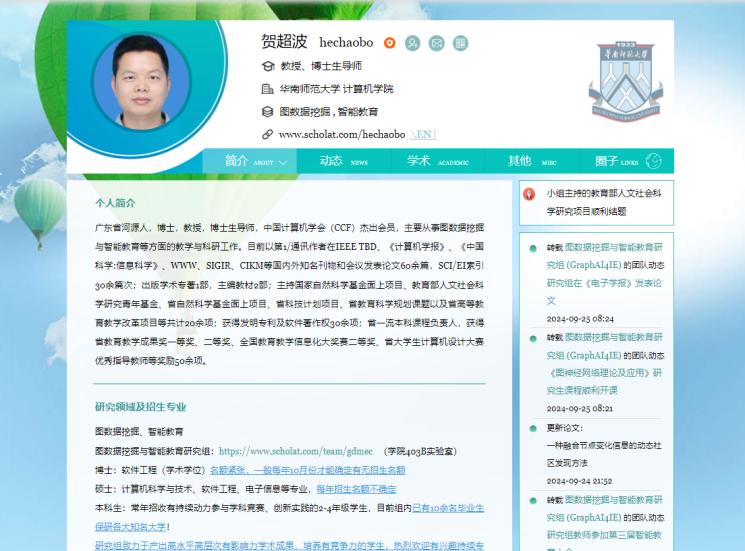Open the 保研各大知名大学 link

[x=131, y=527]
